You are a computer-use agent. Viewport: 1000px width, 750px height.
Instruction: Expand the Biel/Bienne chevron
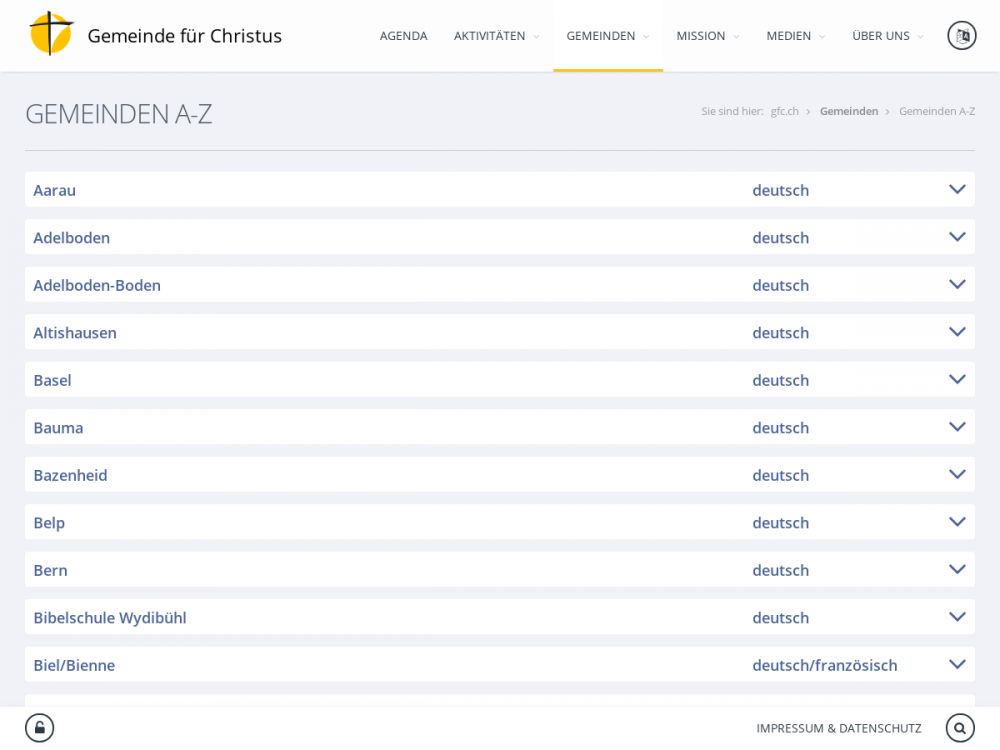957,664
